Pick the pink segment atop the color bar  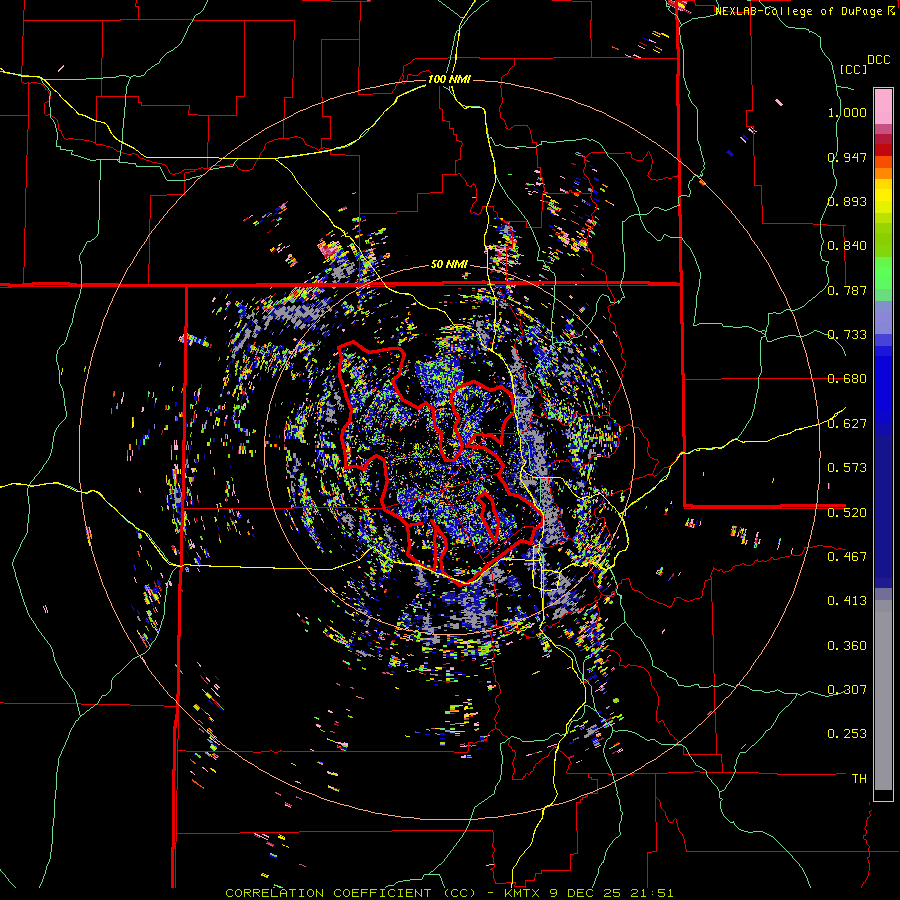click(x=883, y=106)
